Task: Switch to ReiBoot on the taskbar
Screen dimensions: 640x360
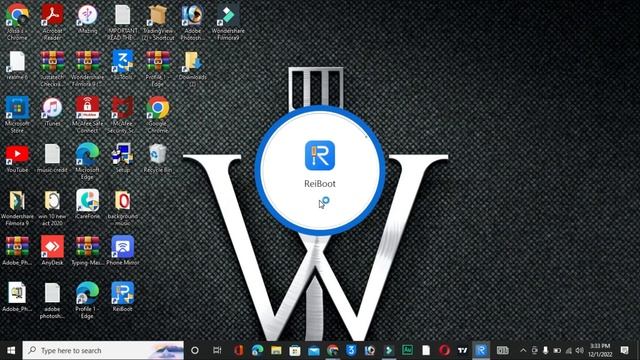Action: 481,350
